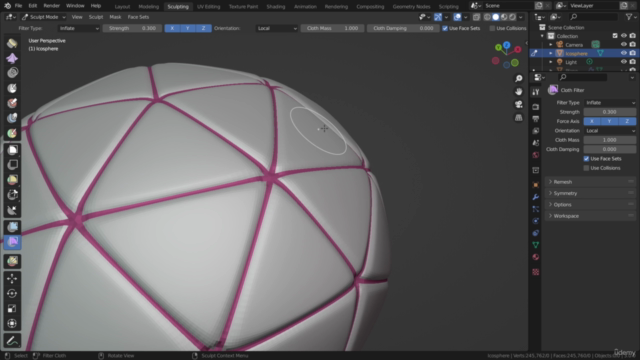The width and height of the screenshot is (640, 360).
Task: Toggle X force axis button in header
Action: point(172,28)
